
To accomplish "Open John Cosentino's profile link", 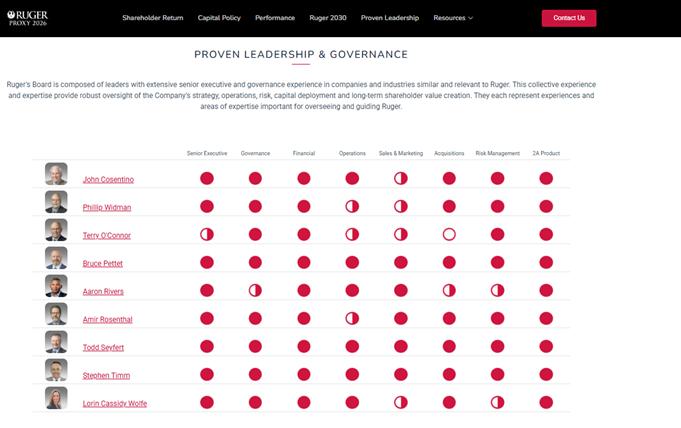I will [x=108, y=179].
